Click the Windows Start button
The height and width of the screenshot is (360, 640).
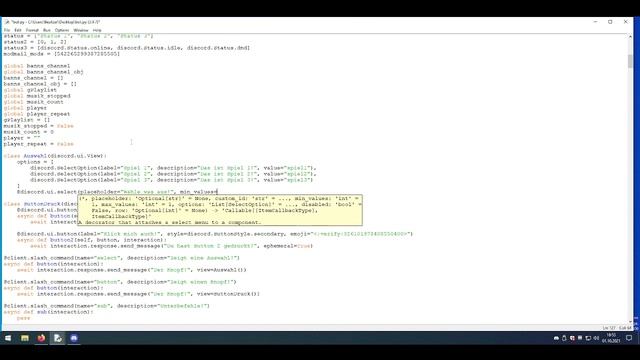[8, 338]
